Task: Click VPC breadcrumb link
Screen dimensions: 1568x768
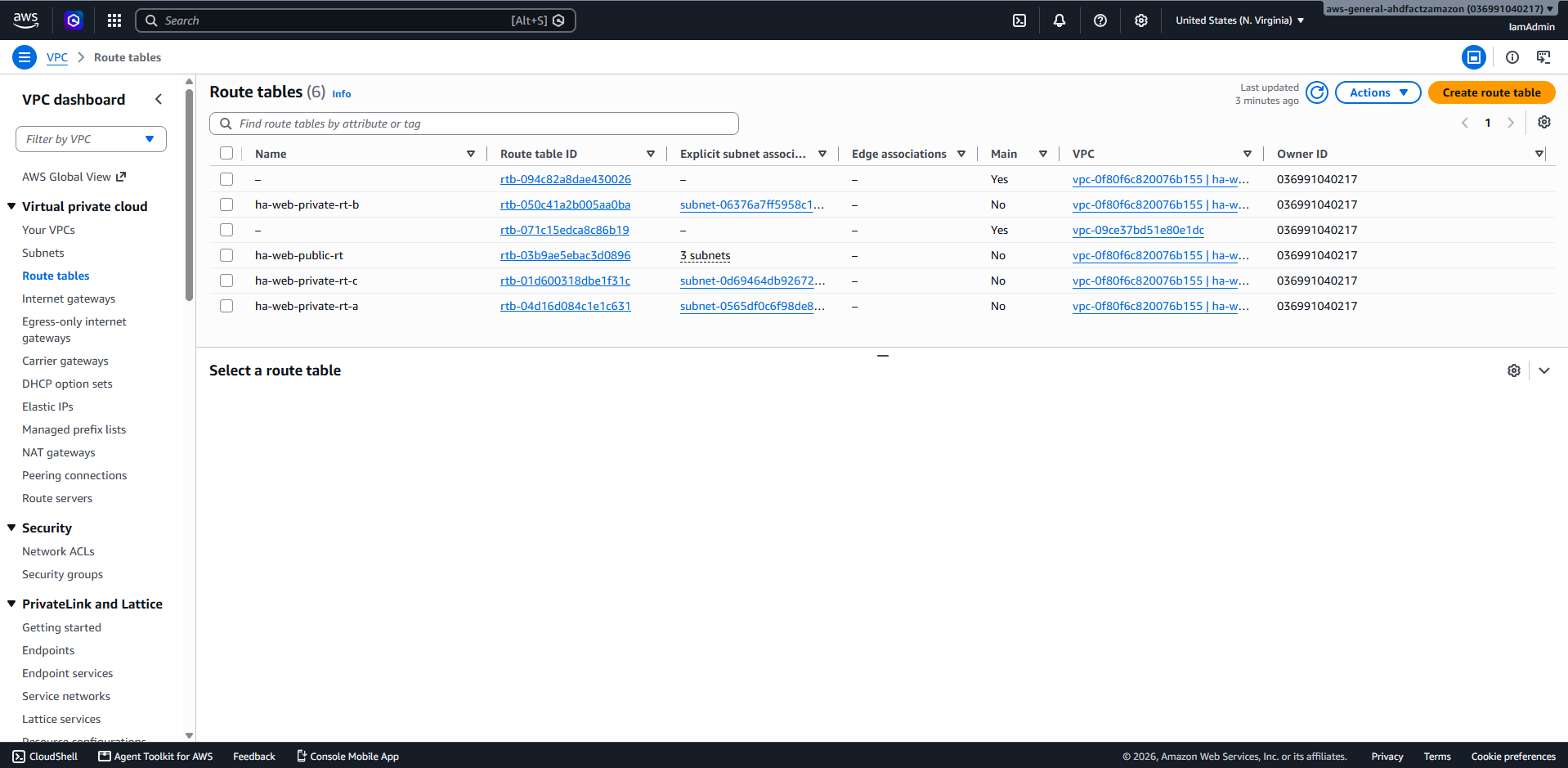Action: click(x=57, y=57)
